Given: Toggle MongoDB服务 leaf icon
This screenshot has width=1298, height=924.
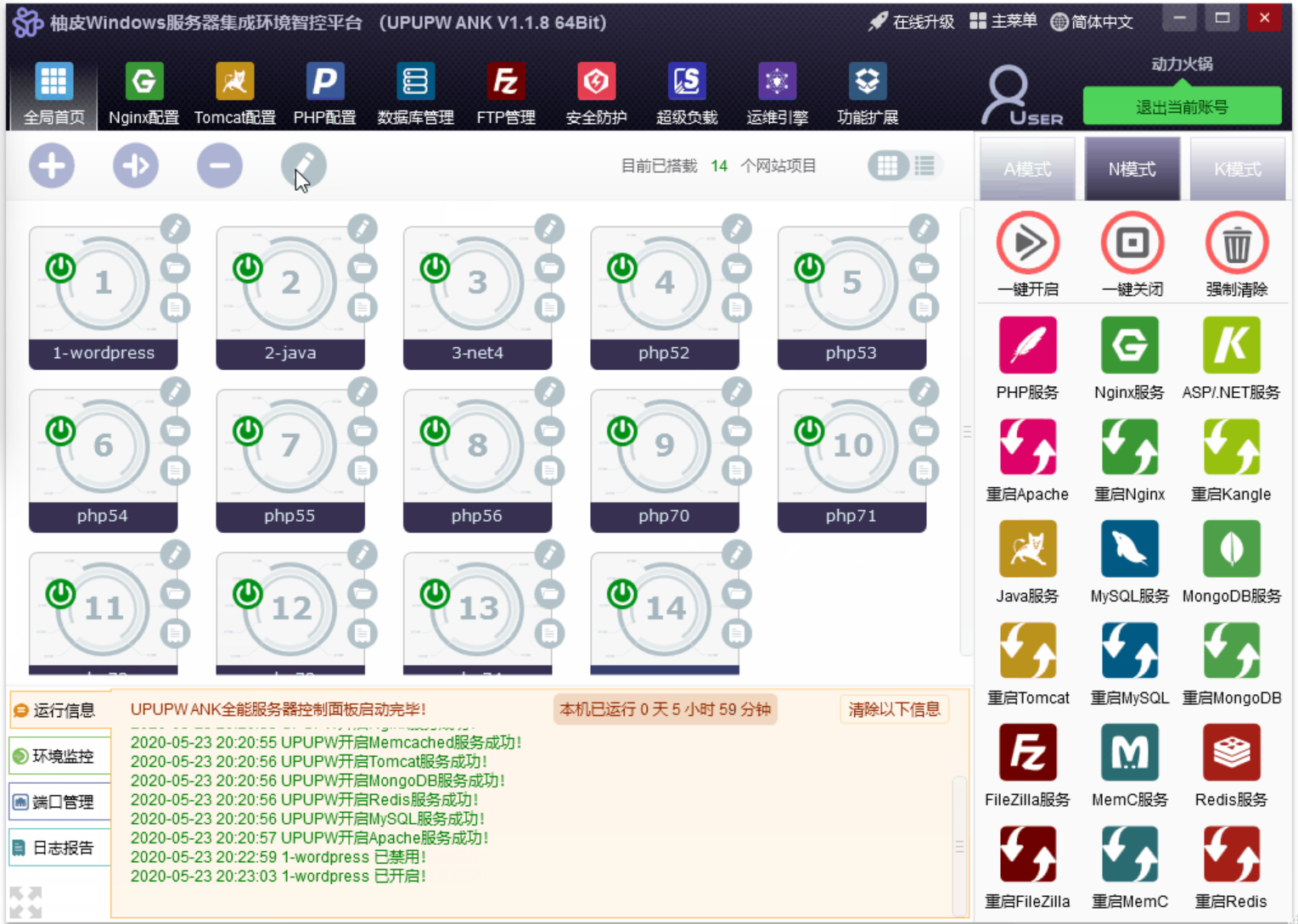Looking at the screenshot, I should [x=1231, y=549].
